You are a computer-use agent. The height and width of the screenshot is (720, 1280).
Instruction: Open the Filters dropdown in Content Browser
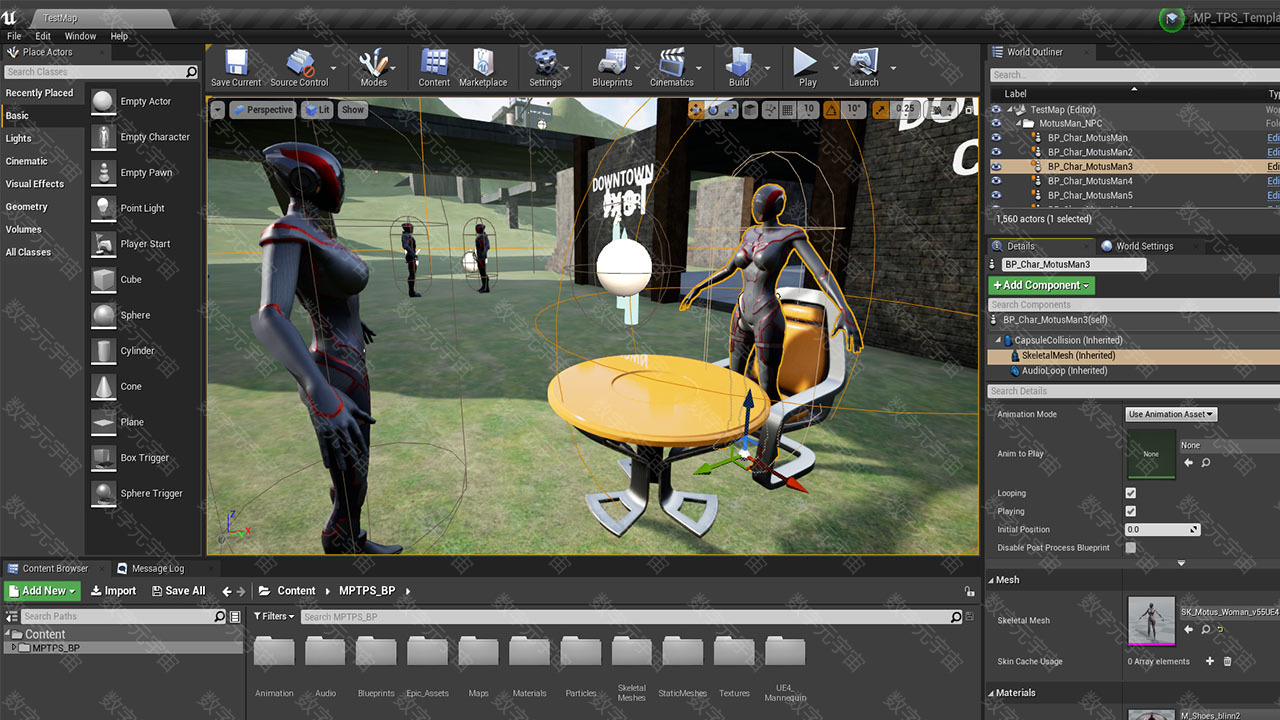(x=274, y=616)
